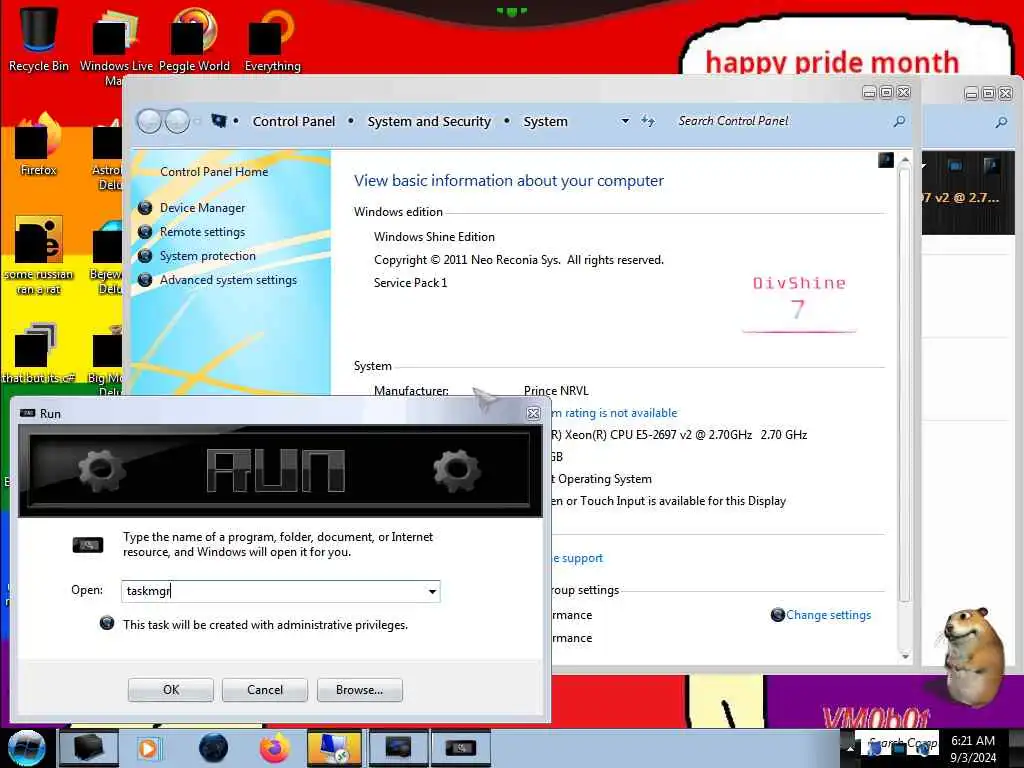Click the computer icon in the address bar
Image resolution: width=1024 pixels, height=768 pixels.
(219, 120)
